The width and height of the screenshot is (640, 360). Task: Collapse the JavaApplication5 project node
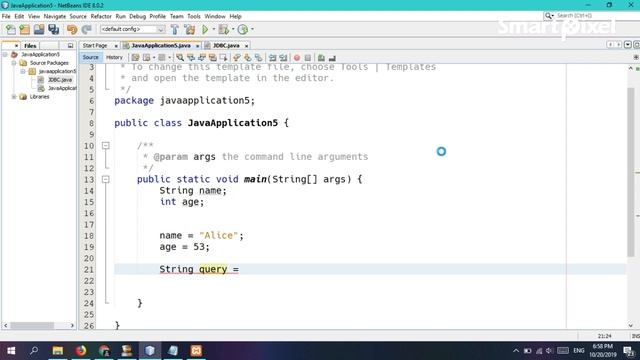pos(5,54)
